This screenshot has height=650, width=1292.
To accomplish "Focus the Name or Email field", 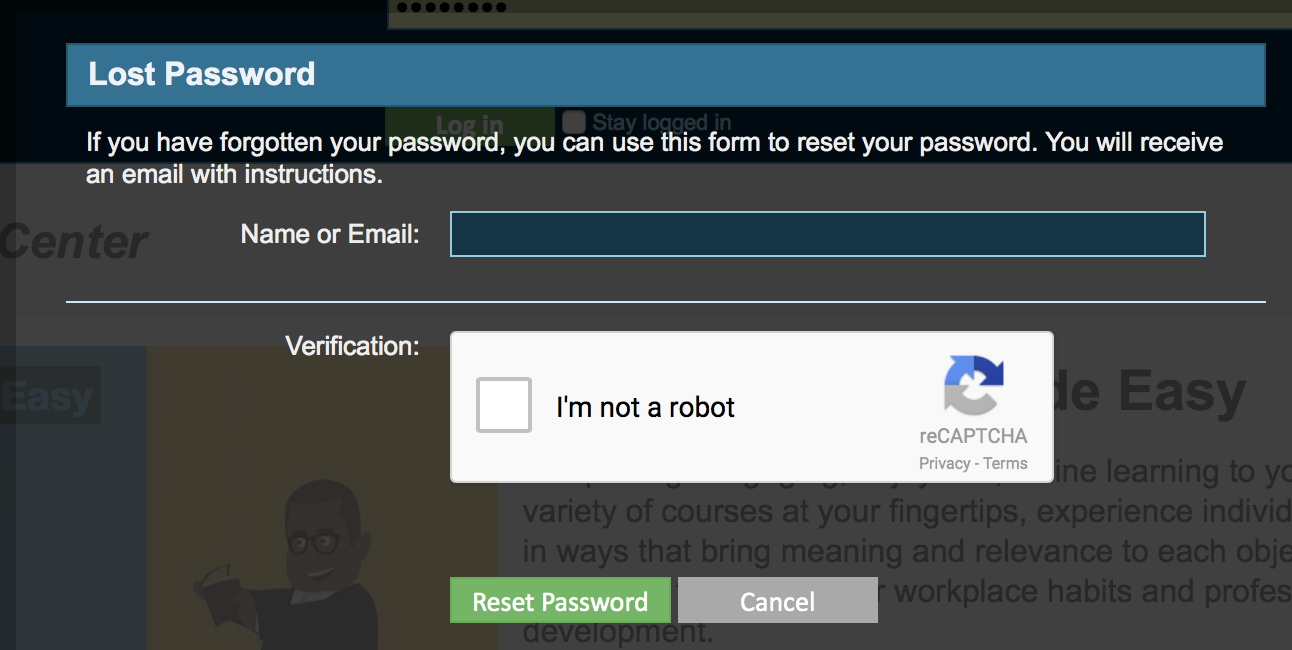I will click(x=828, y=234).
